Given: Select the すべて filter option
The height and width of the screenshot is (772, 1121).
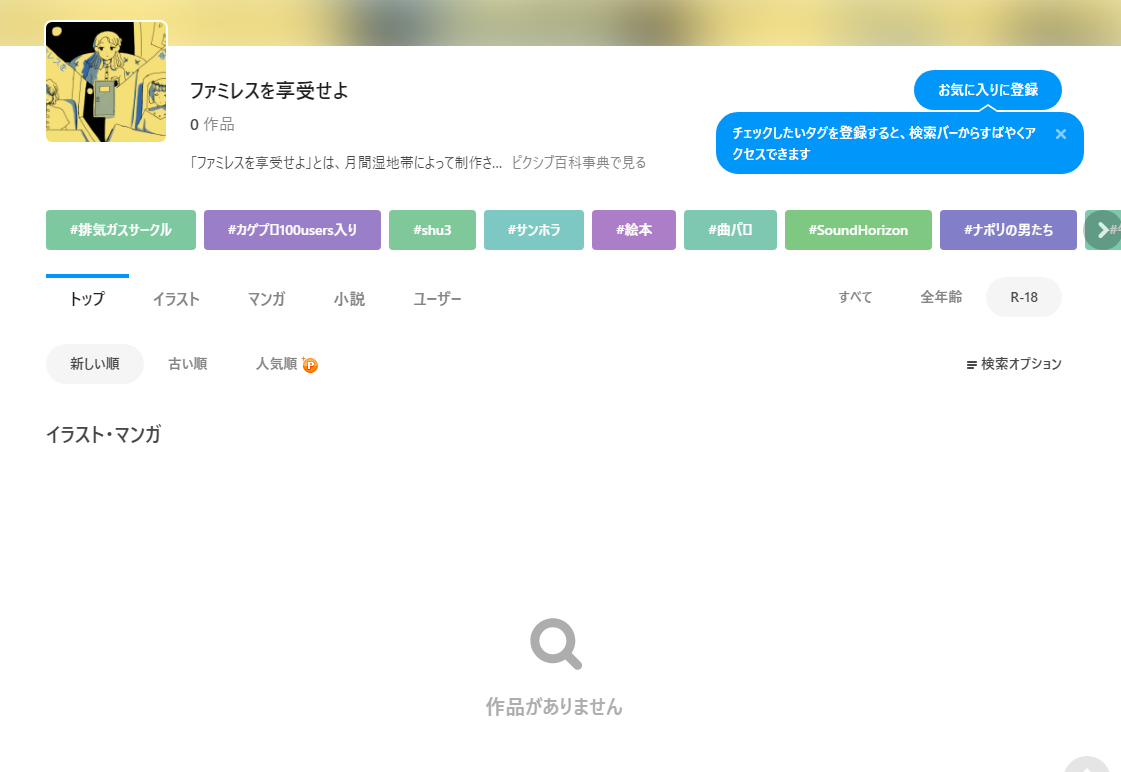Looking at the screenshot, I should (855, 297).
